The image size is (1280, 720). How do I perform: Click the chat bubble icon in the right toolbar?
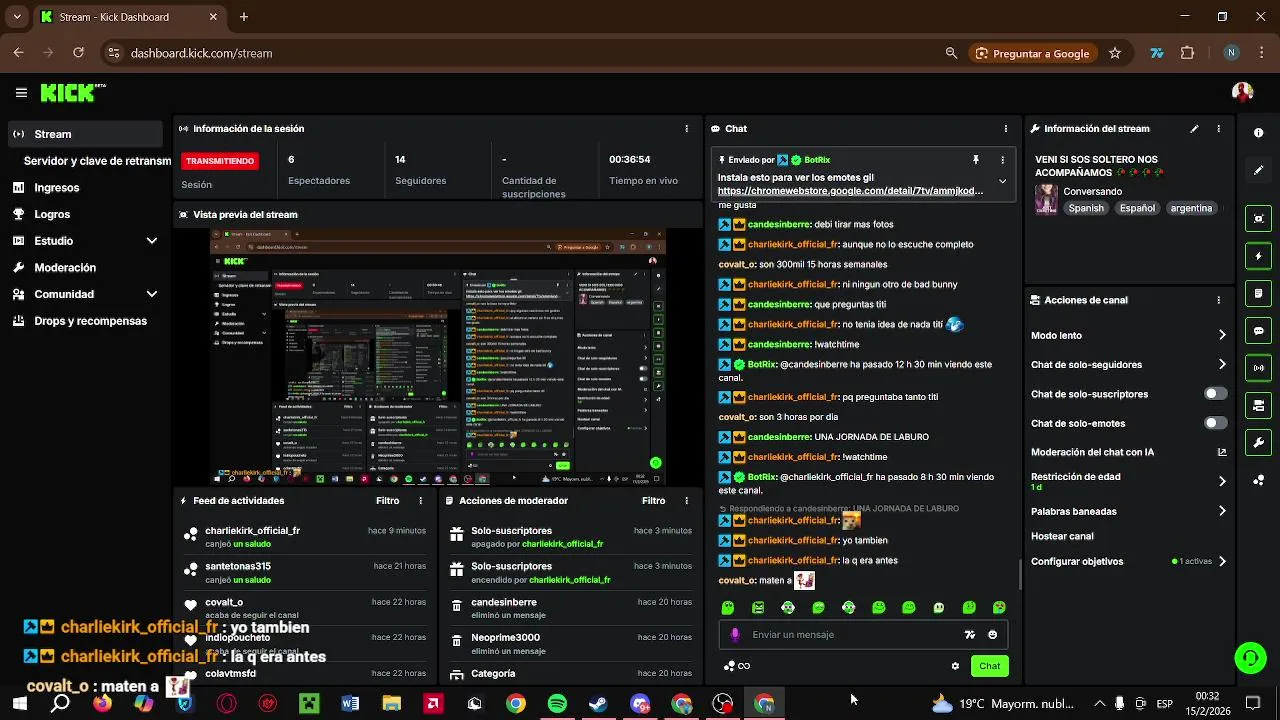[x=1258, y=331]
